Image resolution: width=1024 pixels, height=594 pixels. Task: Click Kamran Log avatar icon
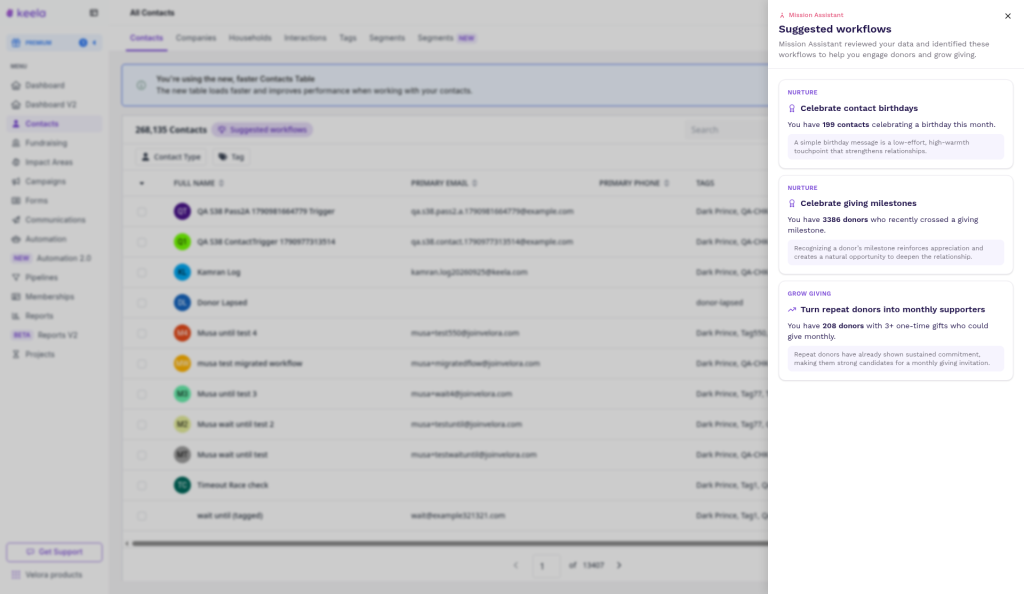tap(182, 272)
